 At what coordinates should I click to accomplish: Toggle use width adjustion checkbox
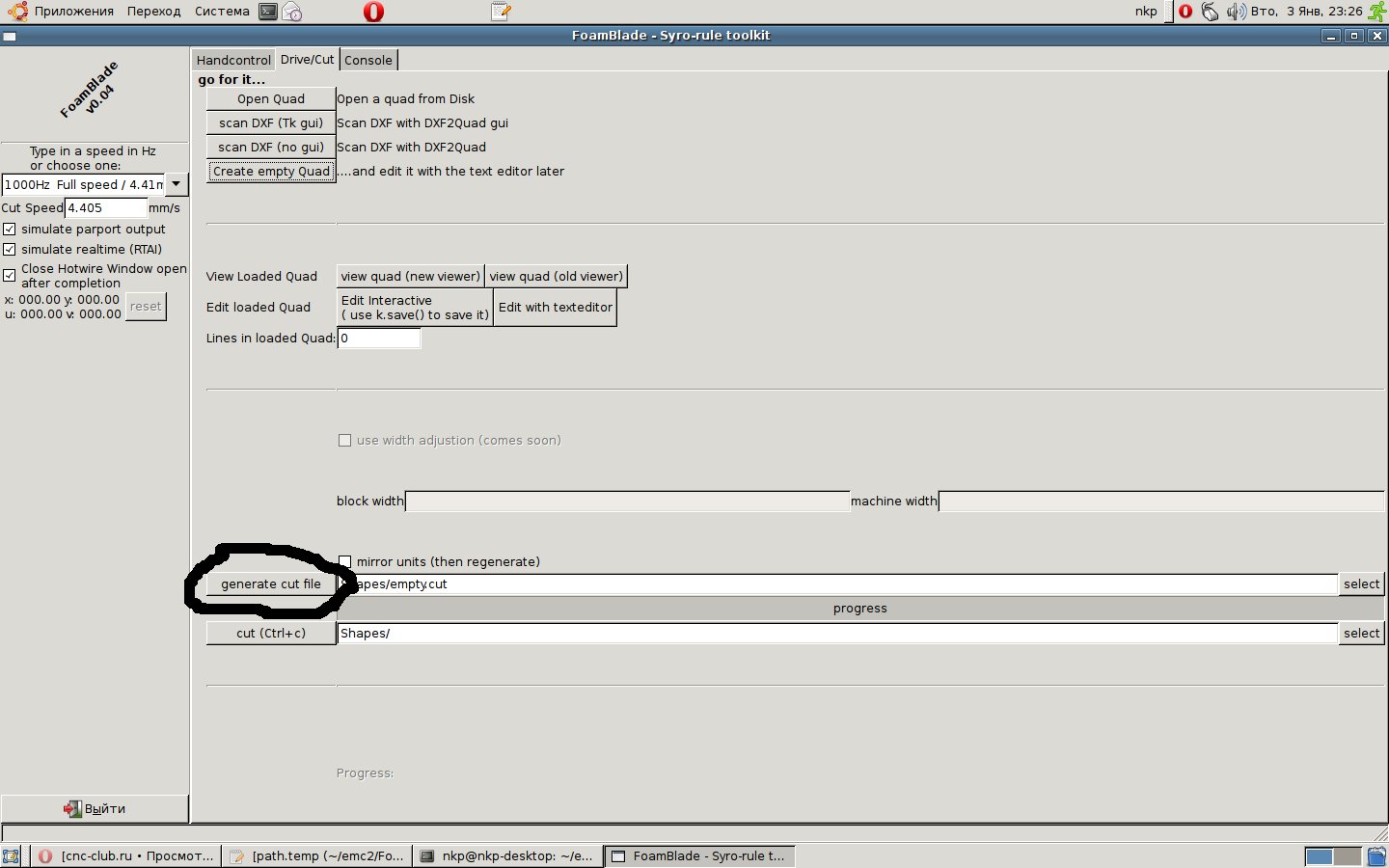[344, 440]
